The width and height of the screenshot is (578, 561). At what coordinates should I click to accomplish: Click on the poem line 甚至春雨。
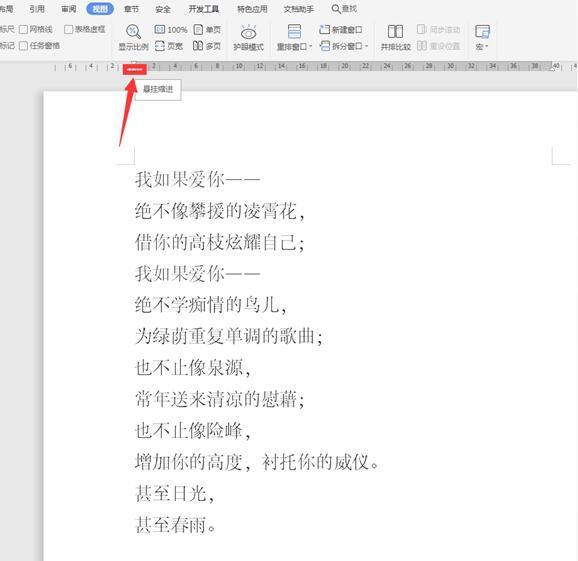coord(176,525)
